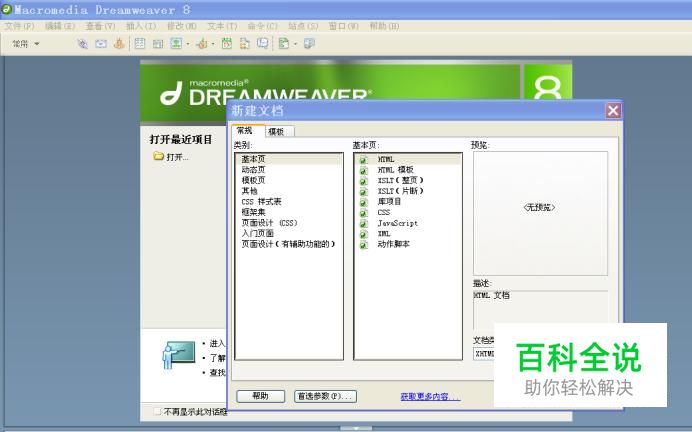Open the 命令(C) menu
Screen dimensions: 692x432
(x=263, y=26)
